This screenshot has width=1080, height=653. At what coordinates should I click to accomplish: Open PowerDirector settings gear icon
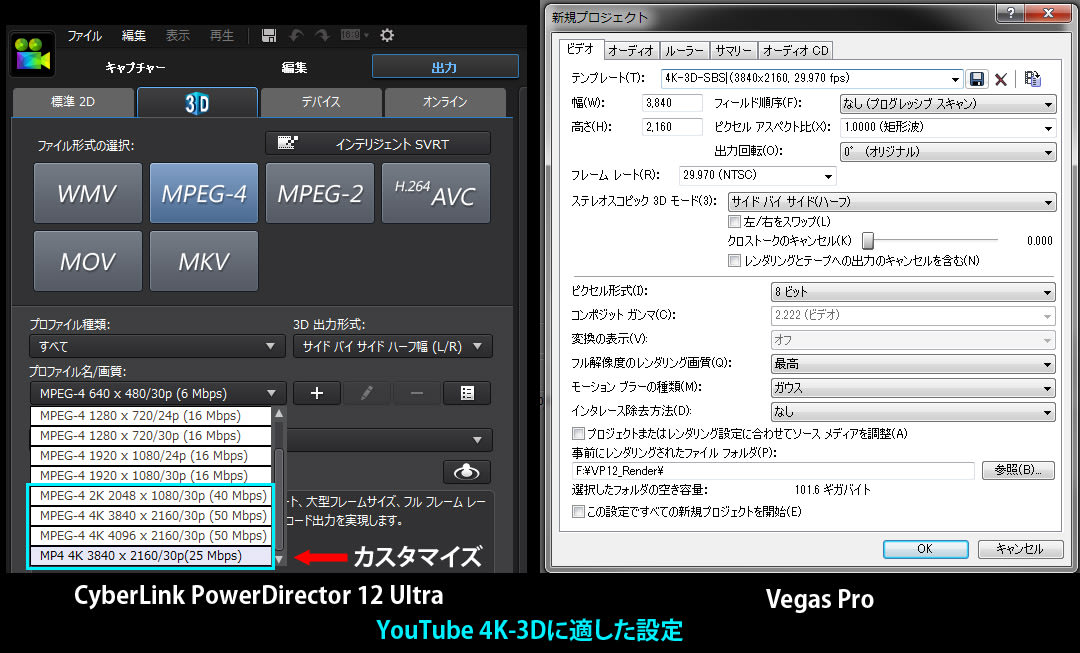point(387,35)
